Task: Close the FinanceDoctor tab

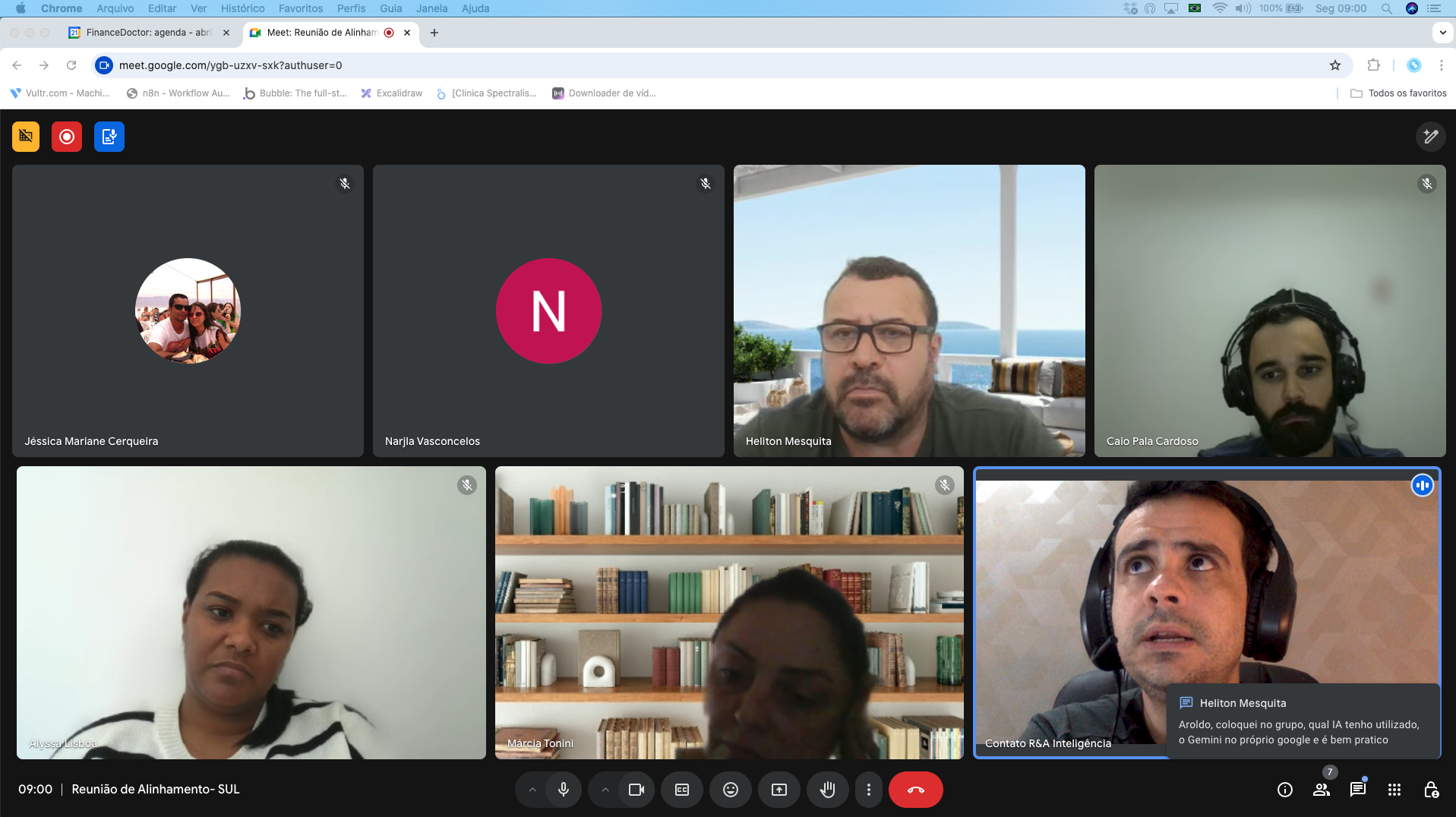Action: tap(226, 33)
